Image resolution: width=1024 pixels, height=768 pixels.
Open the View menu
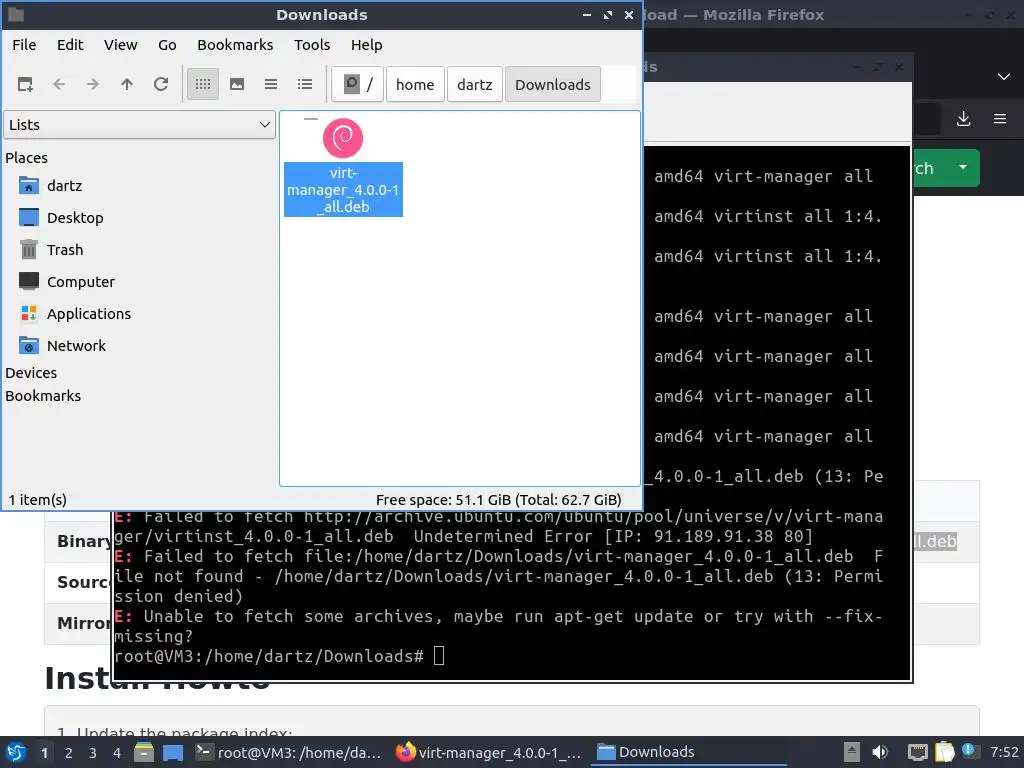click(x=121, y=45)
